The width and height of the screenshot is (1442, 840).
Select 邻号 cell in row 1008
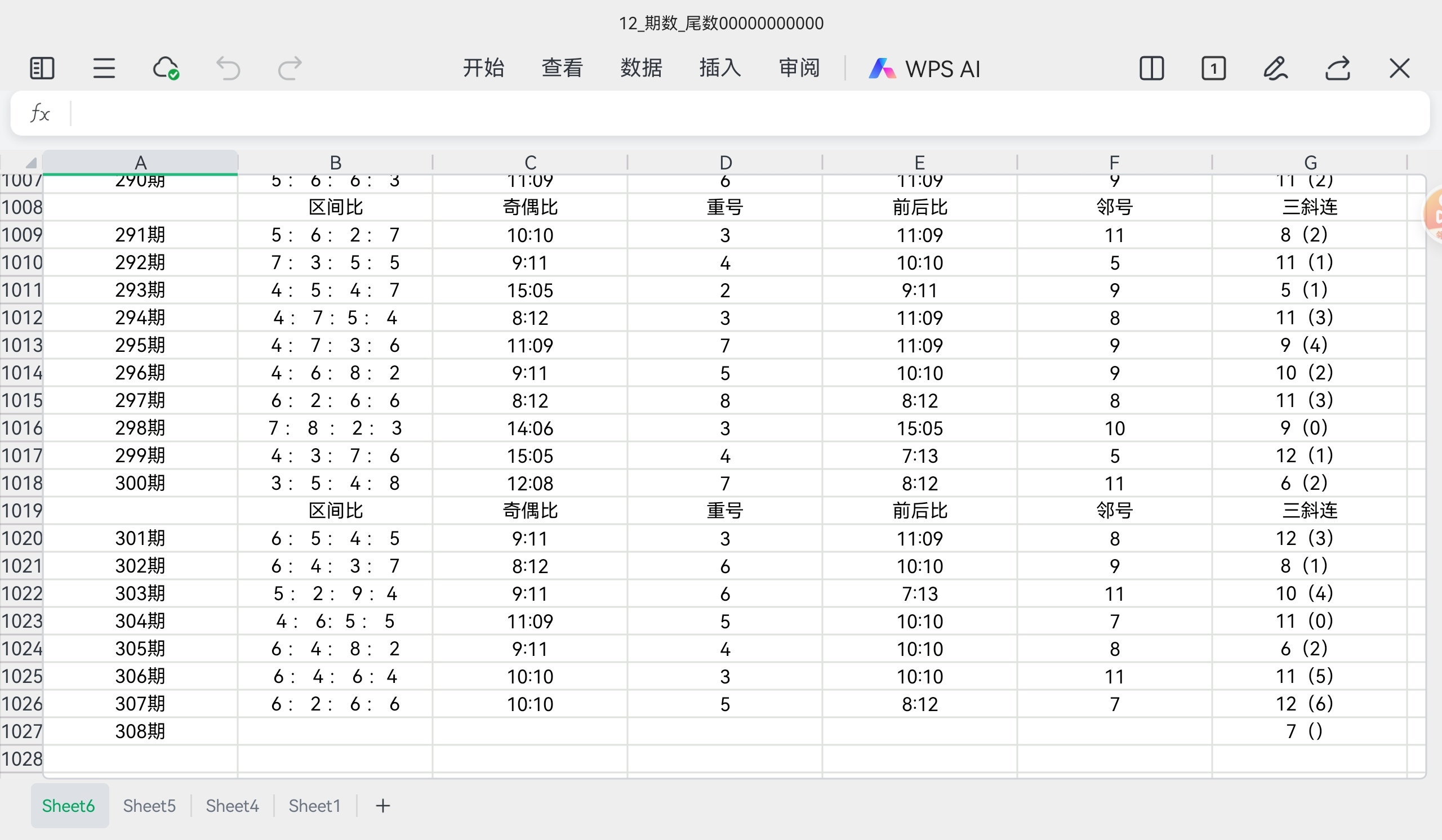point(1115,207)
